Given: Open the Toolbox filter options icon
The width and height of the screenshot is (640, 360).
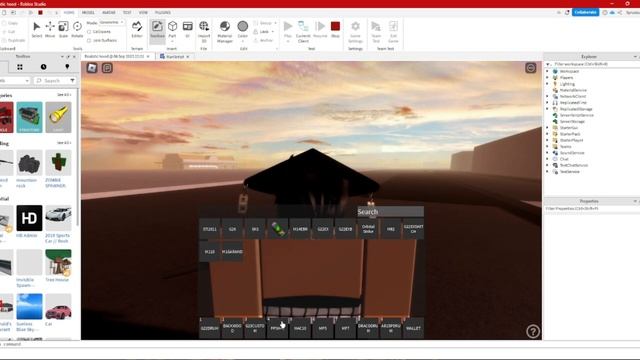Looking at the screenshot, I should point(72,81).
